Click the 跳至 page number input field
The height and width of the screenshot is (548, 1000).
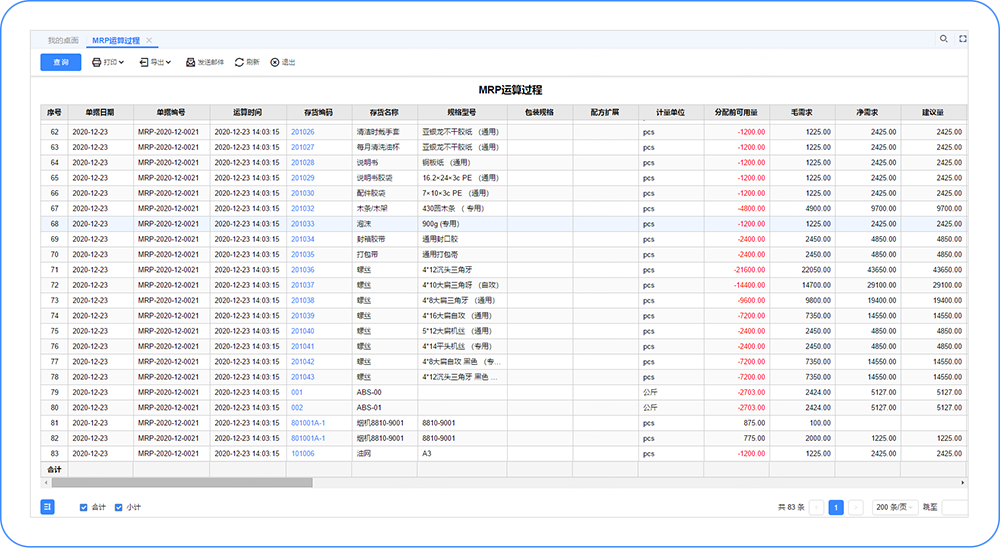click(955, 507)
